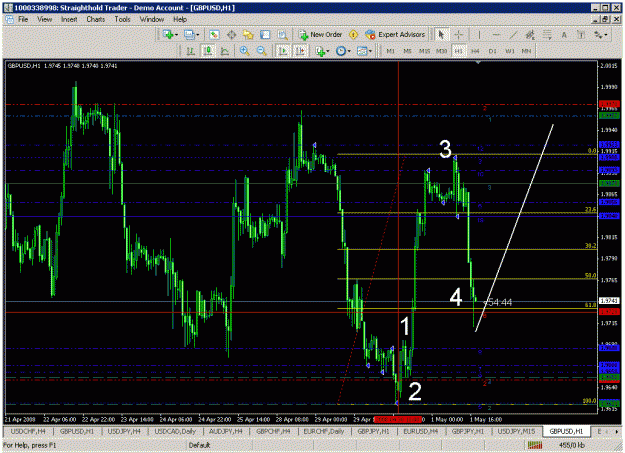Select the H1 timeframe button

tap(459, 51)
